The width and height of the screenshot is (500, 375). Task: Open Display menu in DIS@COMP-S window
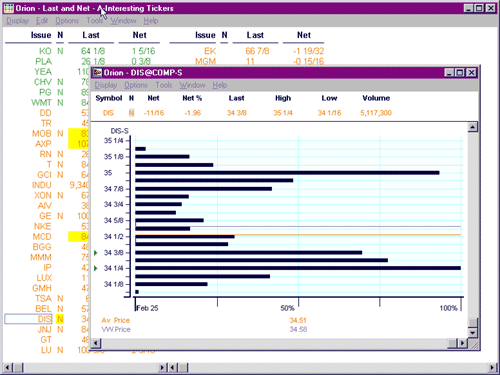106,85
